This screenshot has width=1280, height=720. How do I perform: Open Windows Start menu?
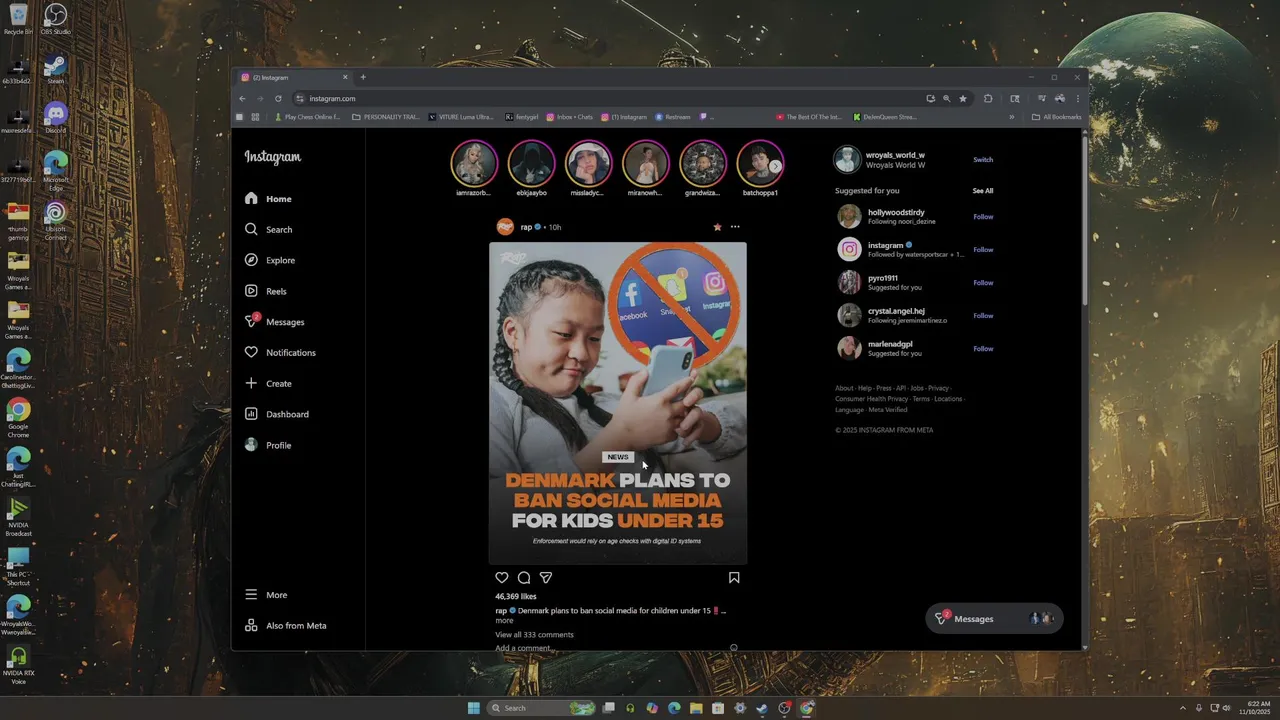[473, 708]
